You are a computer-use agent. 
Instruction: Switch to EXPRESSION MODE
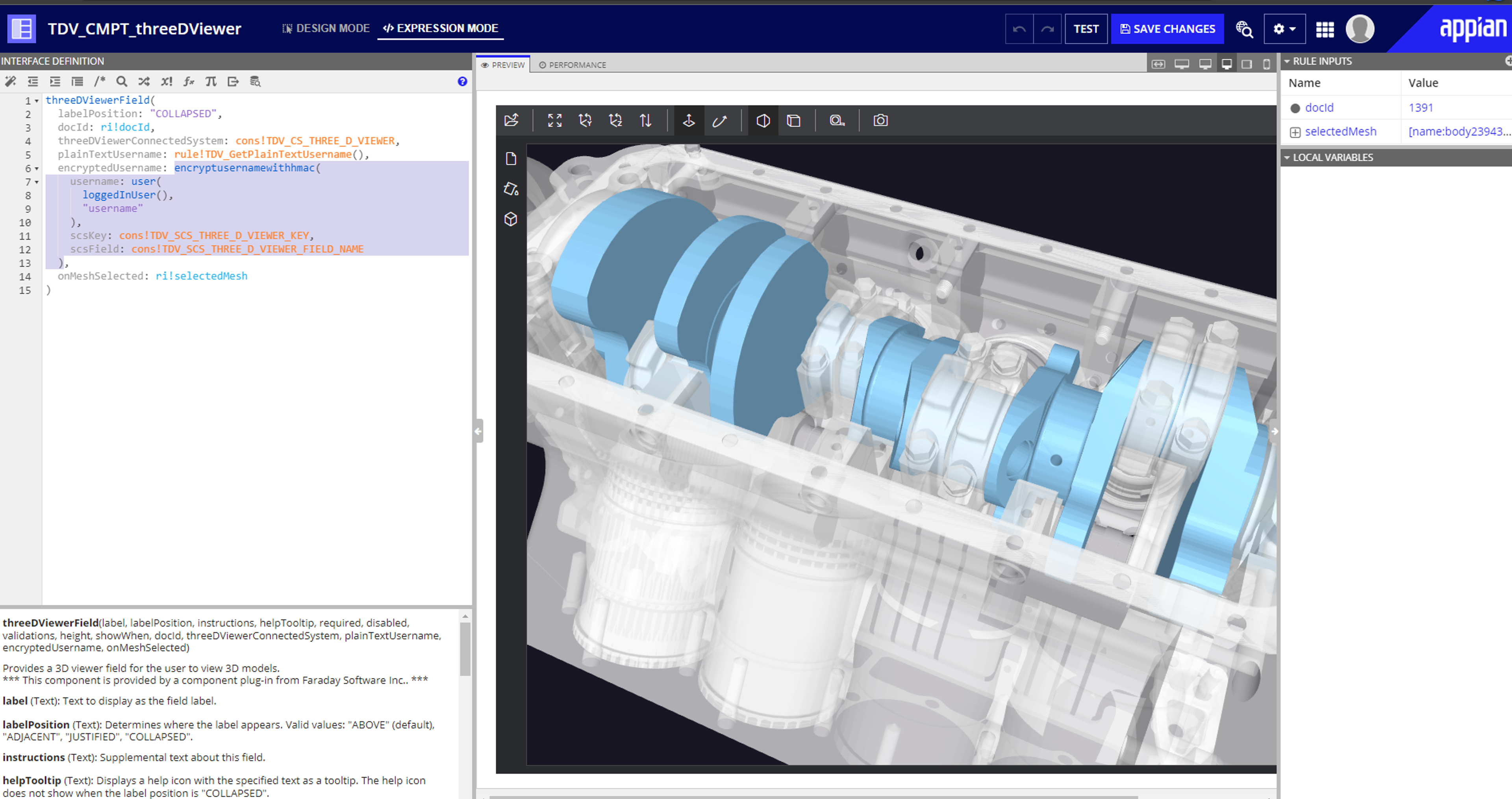click(440, 28)
